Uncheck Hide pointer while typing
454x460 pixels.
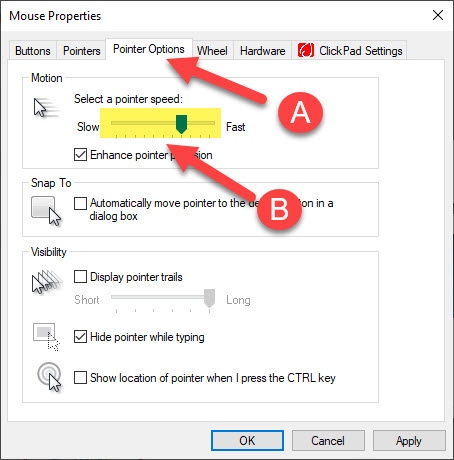coord(80,337)
